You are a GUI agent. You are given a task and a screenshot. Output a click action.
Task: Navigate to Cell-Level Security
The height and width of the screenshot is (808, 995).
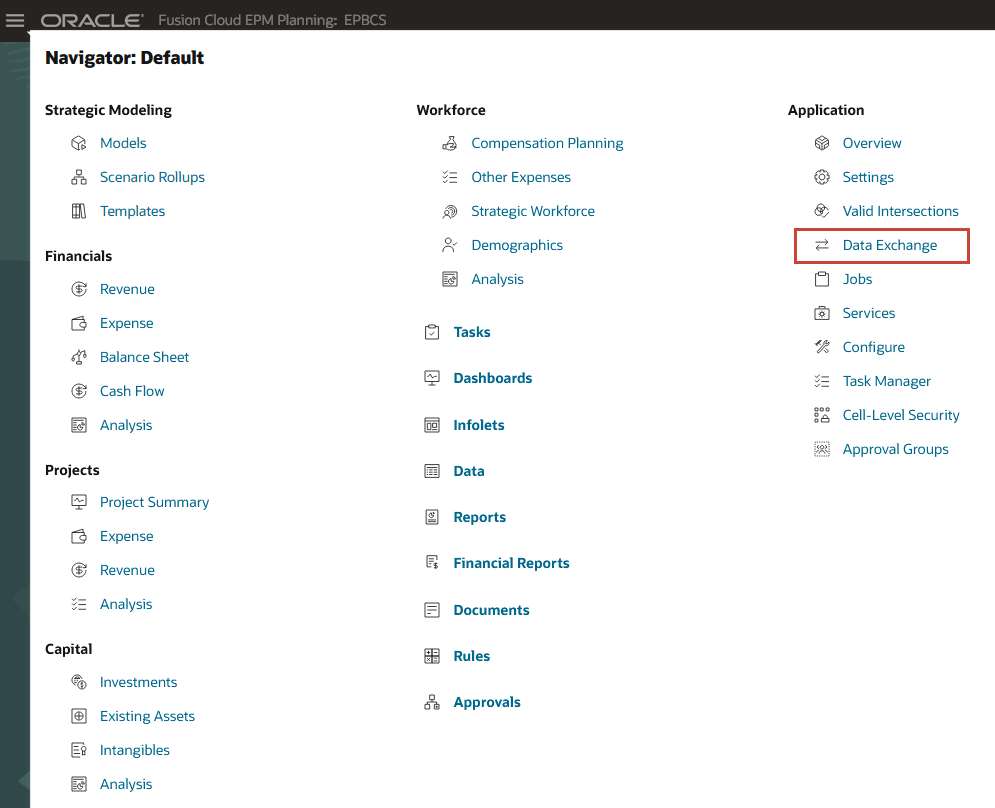901,415
